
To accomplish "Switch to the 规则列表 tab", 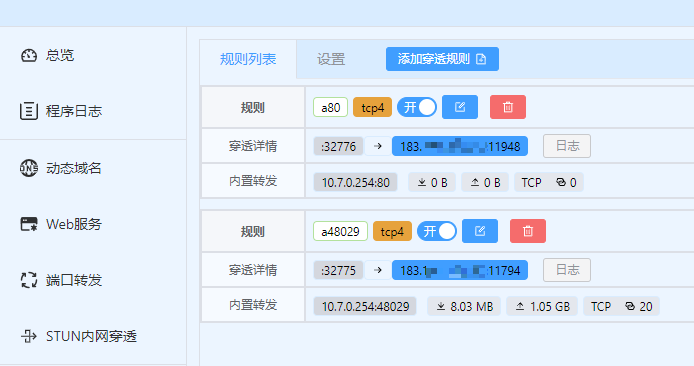I will [x=248, y=59].
